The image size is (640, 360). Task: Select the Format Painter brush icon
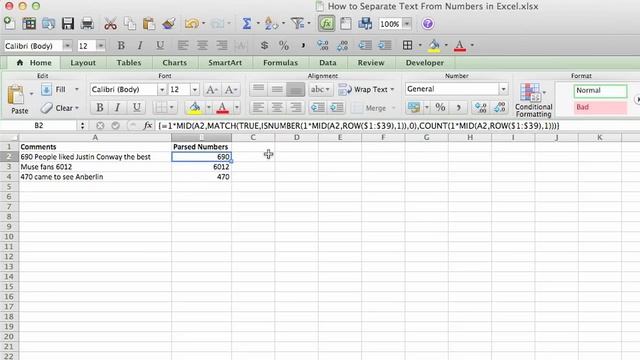(x=168, y=24)
